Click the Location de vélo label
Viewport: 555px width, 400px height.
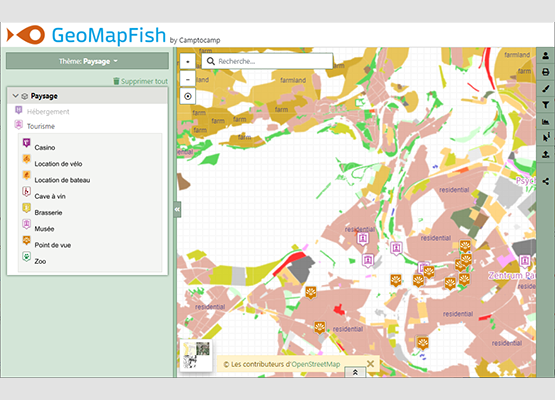tap(58, 164)
